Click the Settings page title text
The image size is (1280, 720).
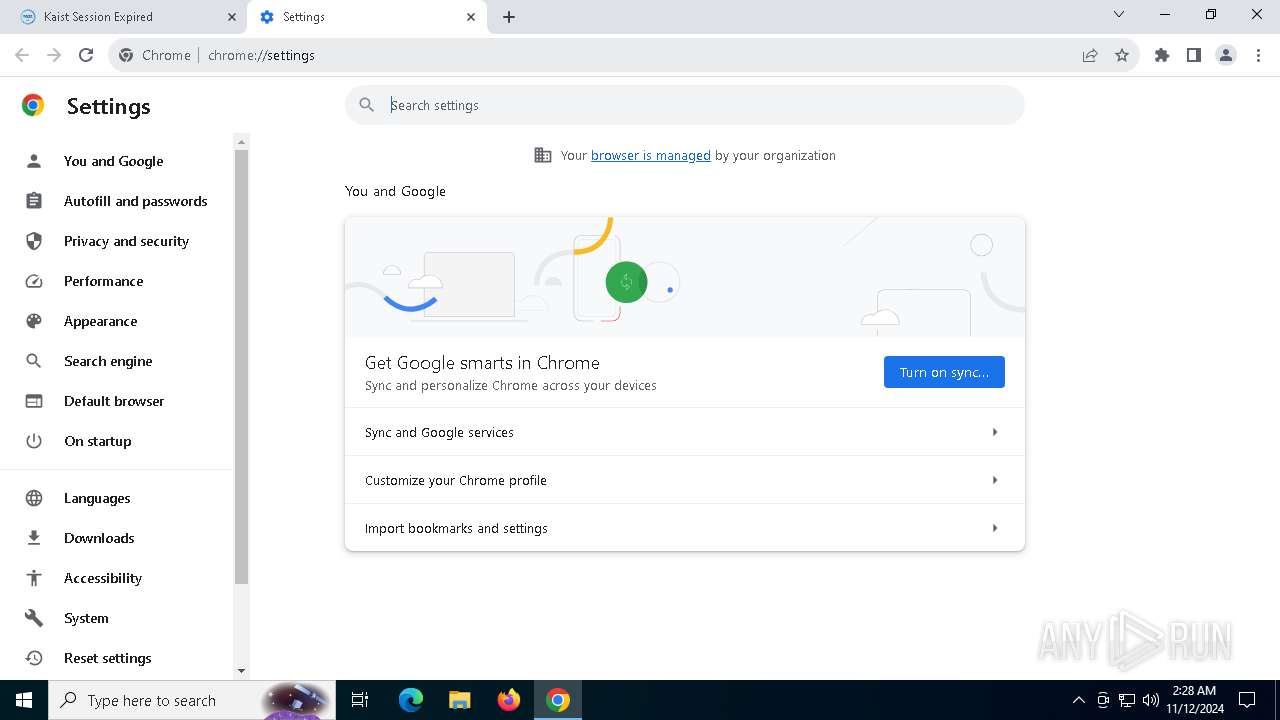pyautogui.click(x=108, y=106)
